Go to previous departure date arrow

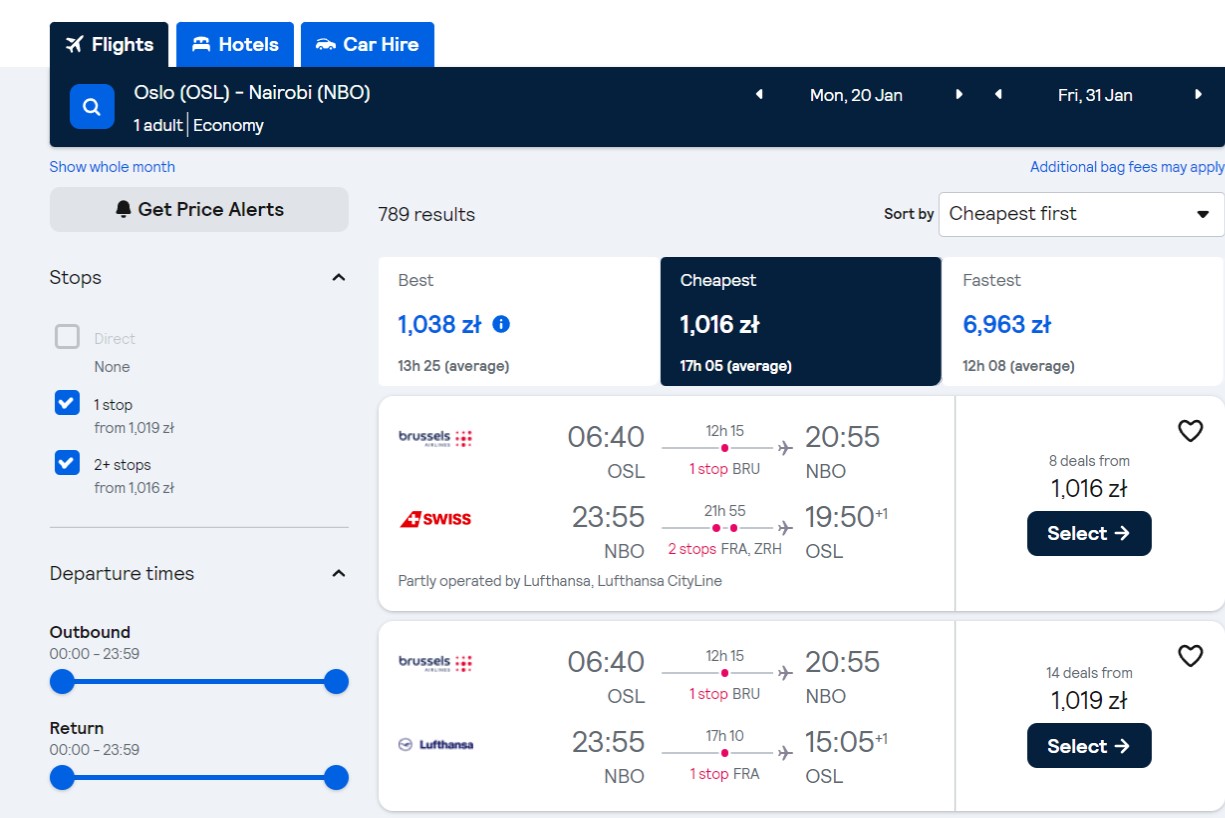tap(759, 95)
